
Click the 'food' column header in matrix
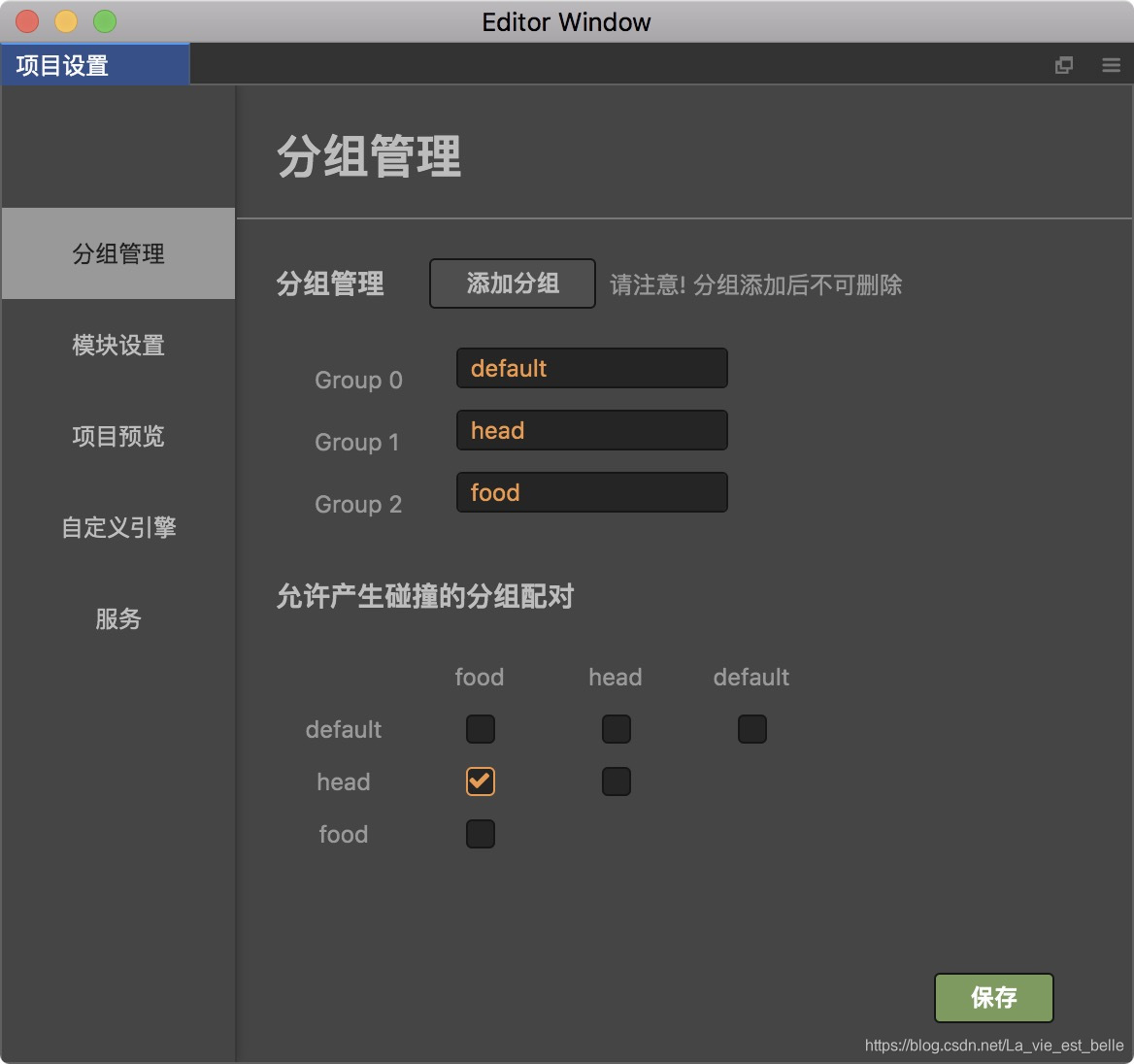click(479, 677)
